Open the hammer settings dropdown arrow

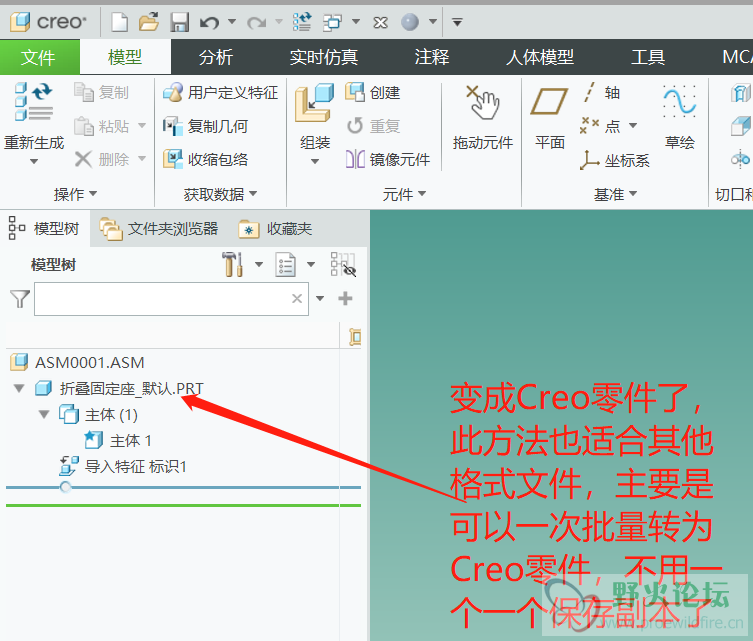coord(259,264)
